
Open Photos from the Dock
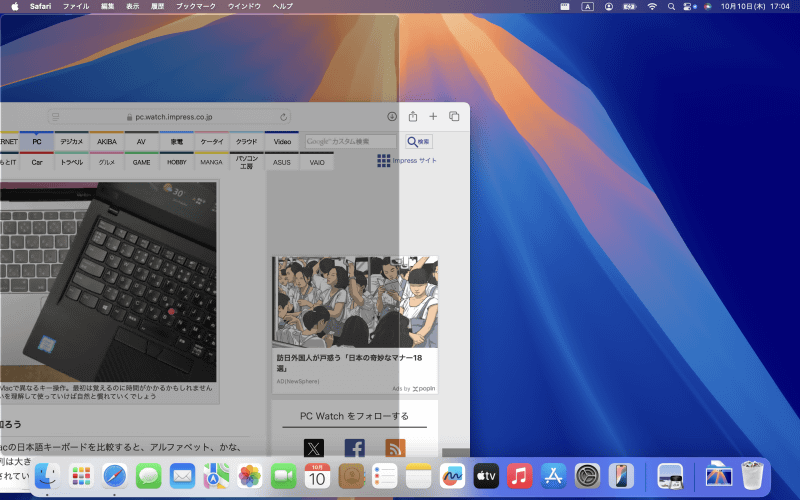click(x=249, y=476)
